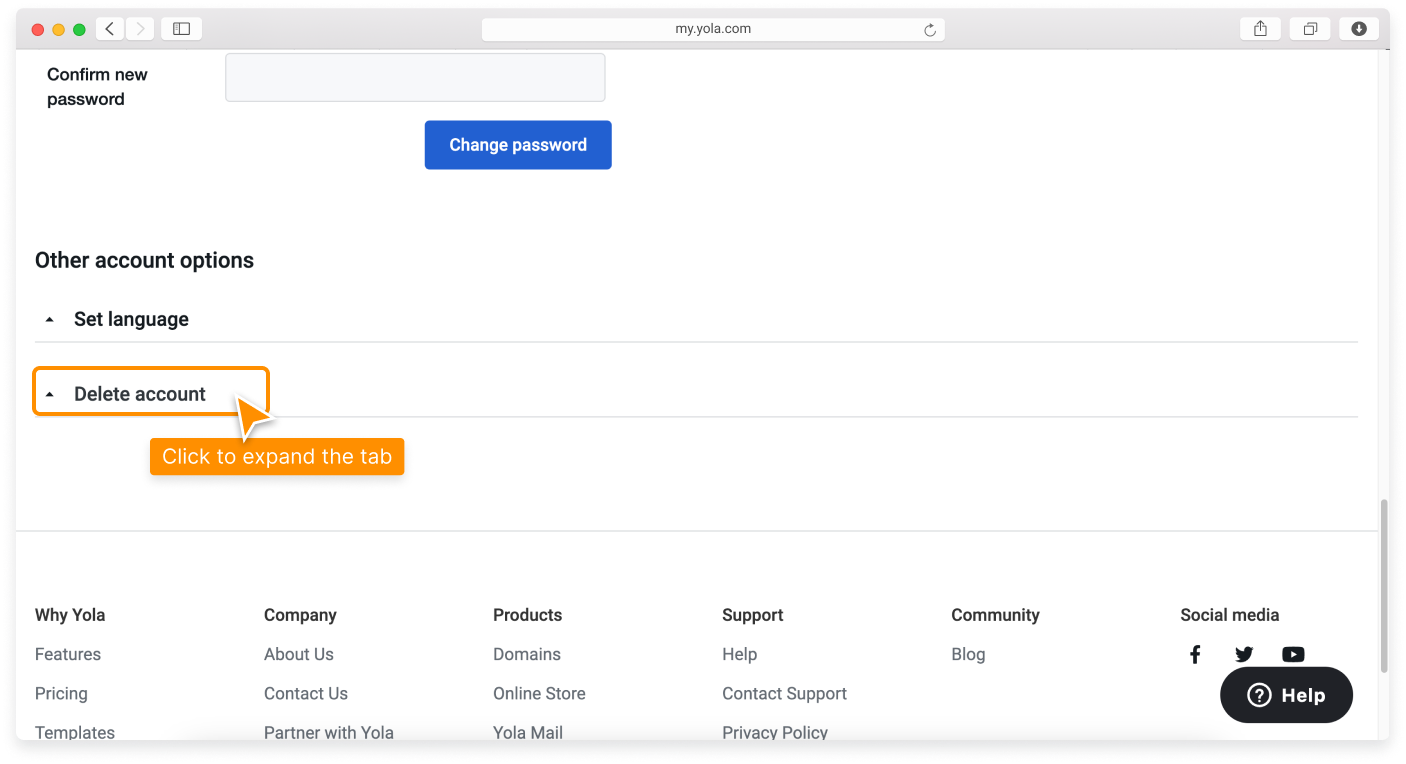Expand the Delete account section
Screen dimensions: 1406x764
click(140, 394)
